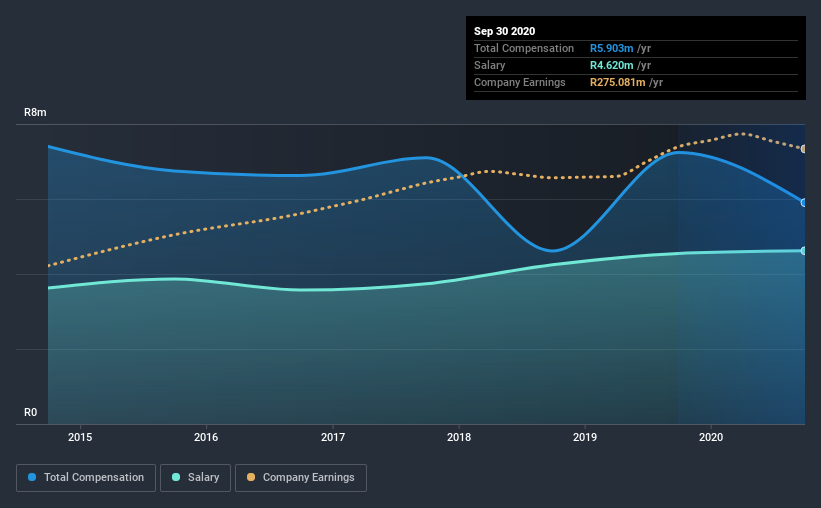Click the Sep 30 2020 tooltip date
Screen dimensions: 821x508
[x=505, y=31]
